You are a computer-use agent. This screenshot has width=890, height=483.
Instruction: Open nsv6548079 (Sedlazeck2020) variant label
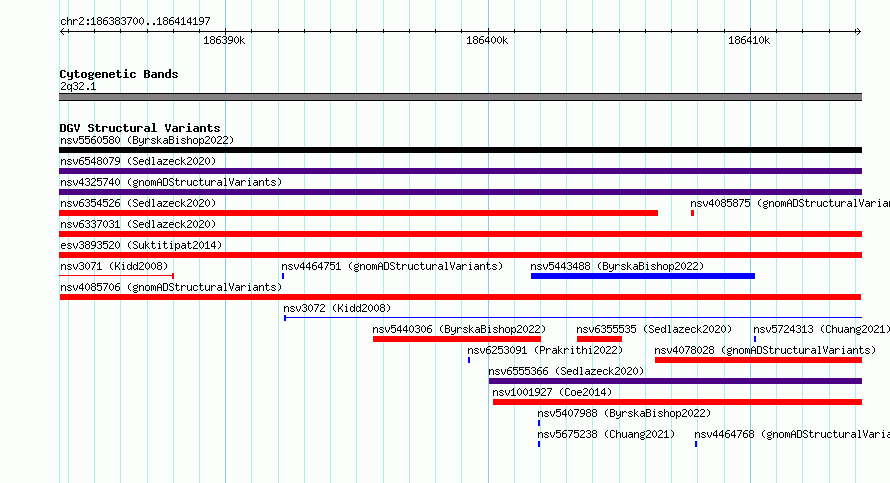pos(138,161)
